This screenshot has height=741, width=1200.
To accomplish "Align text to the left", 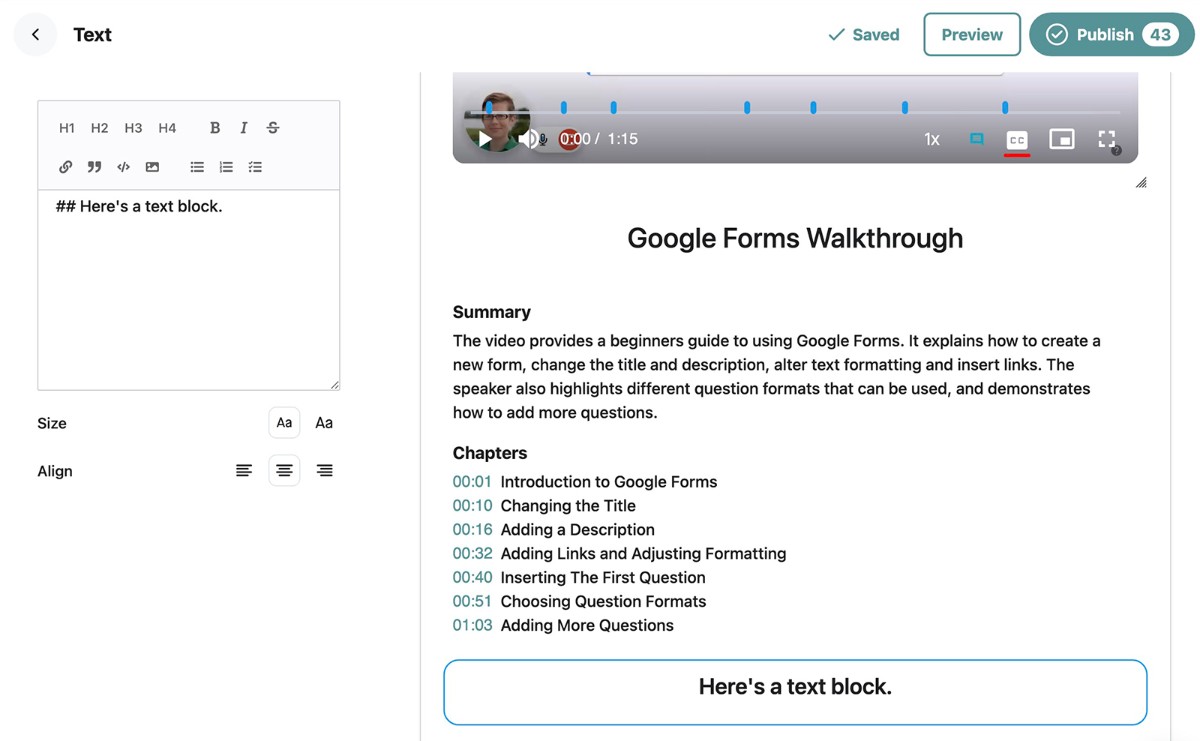I will click(244, 471).
